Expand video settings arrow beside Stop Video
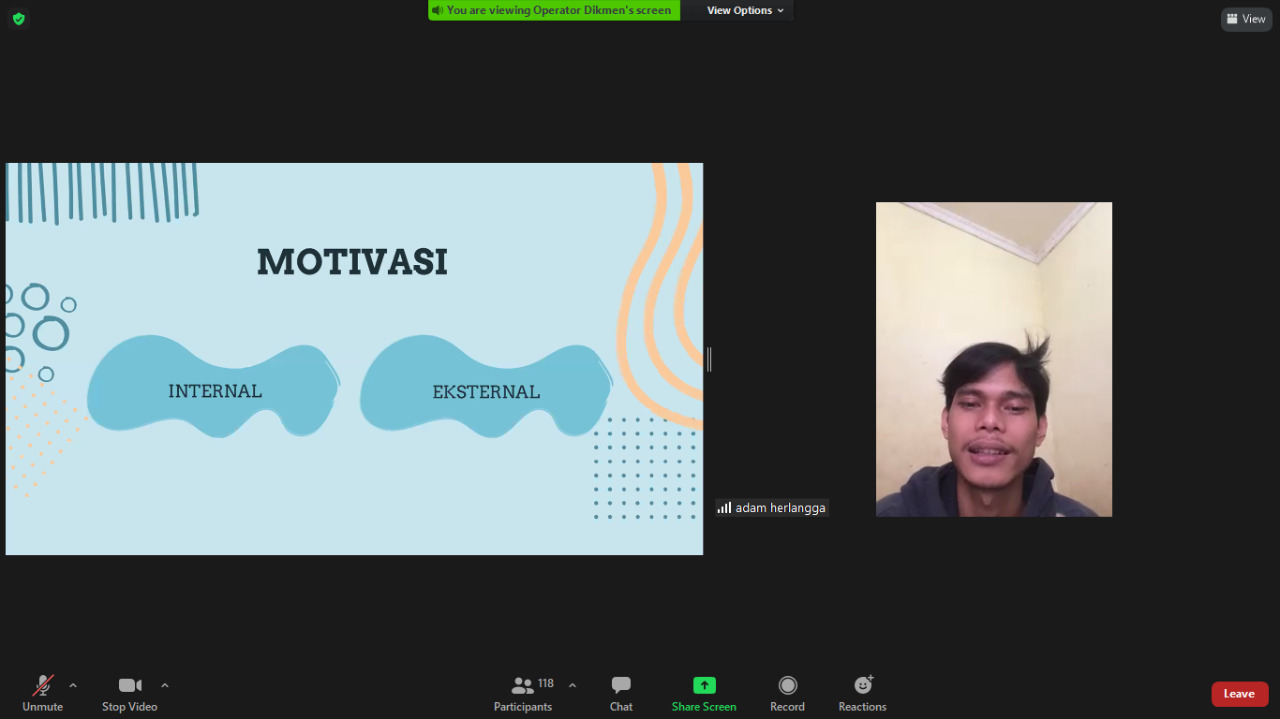This screenshot has height=719, width=1280. pyautogui.click(x=165, y=685)
